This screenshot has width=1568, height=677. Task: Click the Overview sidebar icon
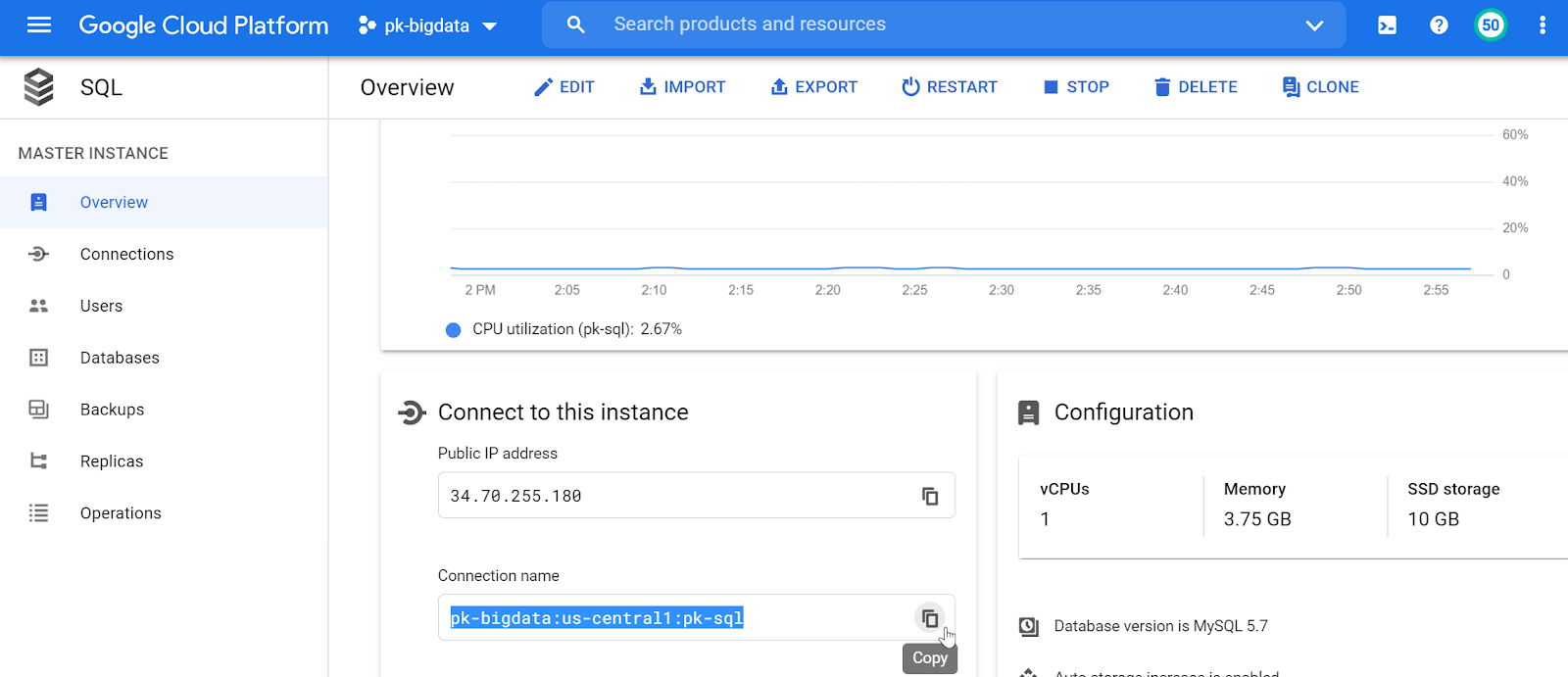39,202
